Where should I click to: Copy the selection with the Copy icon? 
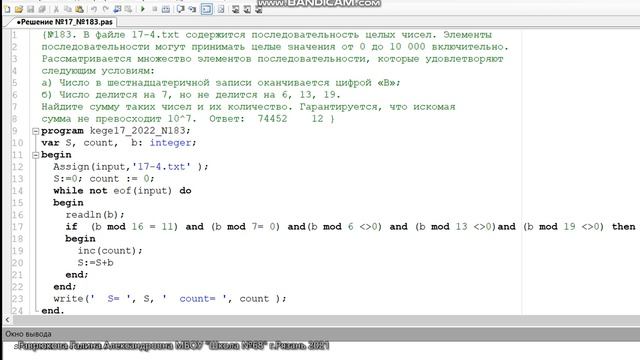click(68, 9)
